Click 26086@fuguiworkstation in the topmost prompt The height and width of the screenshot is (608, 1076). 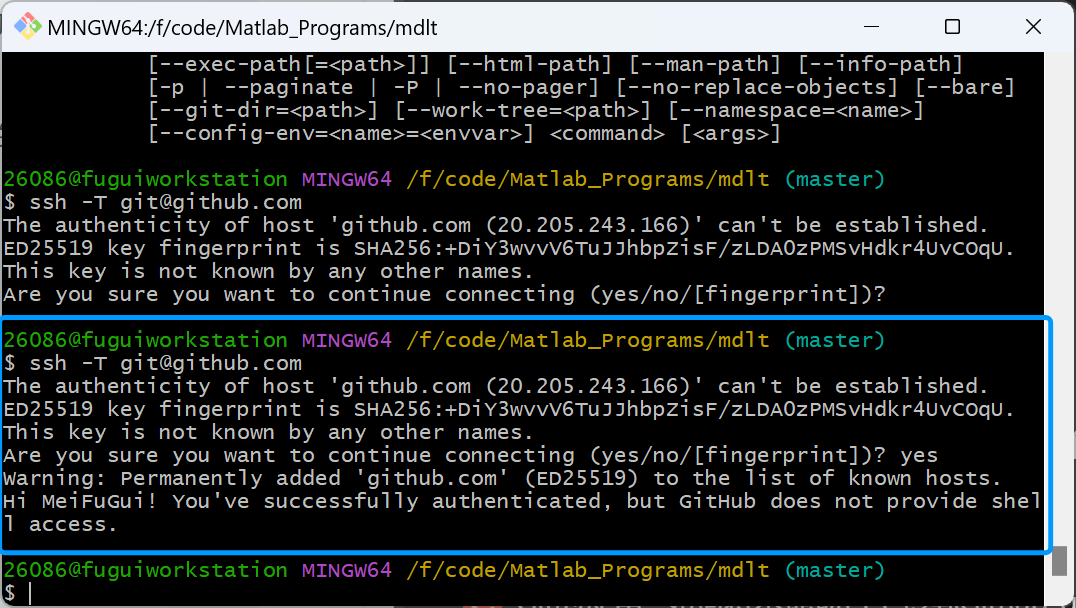point(145,180)
